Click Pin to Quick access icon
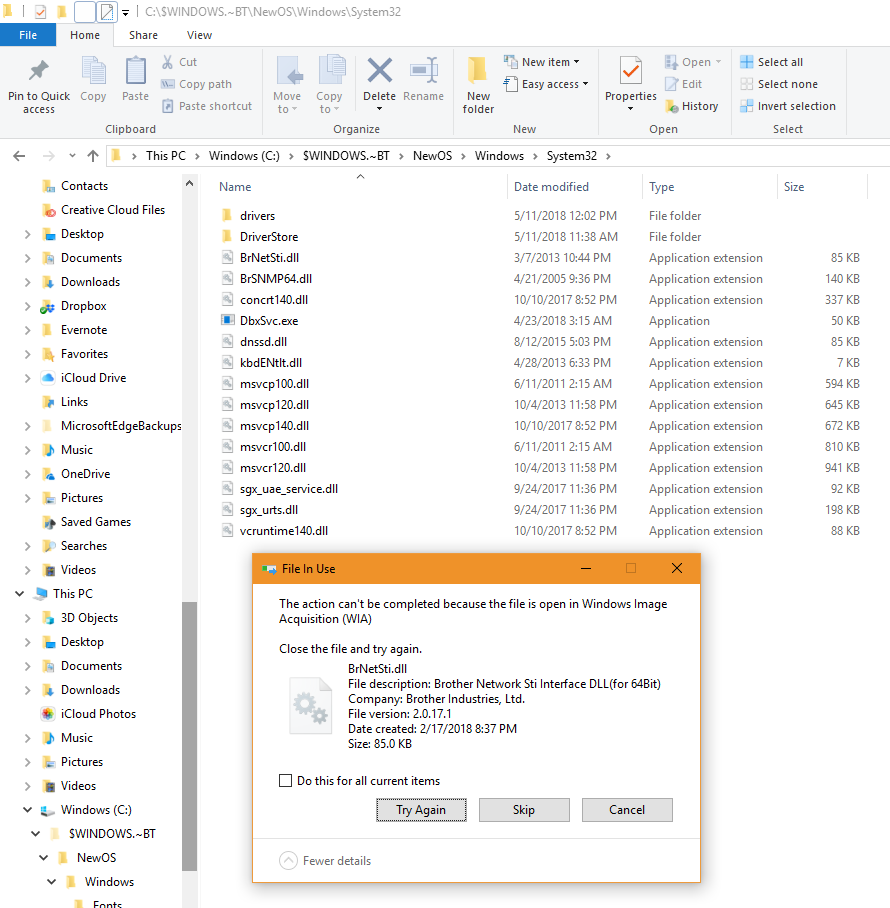This screenshot has width=890, height=908. tap(39, 72)
